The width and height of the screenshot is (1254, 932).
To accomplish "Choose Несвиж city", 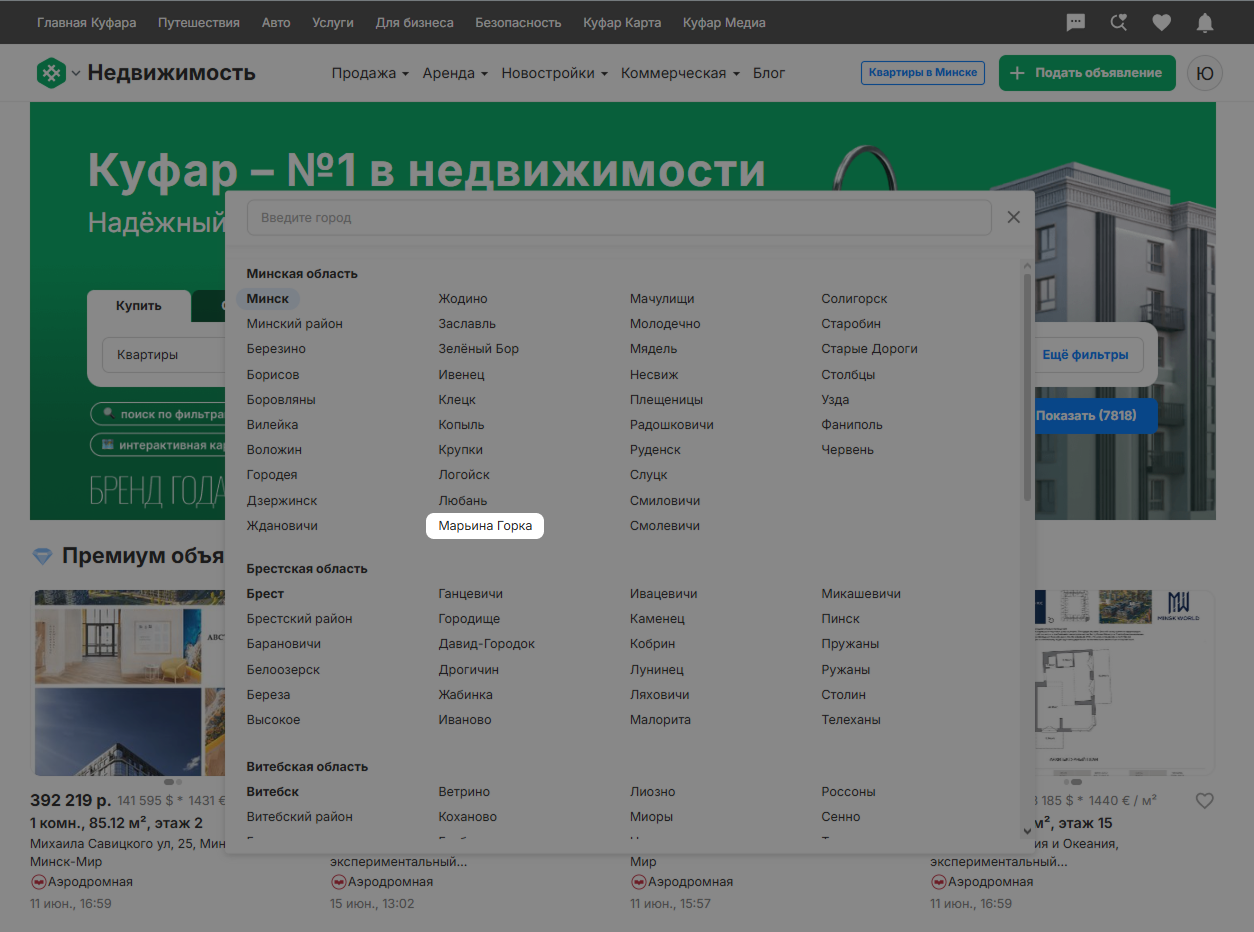I will 654,375.
